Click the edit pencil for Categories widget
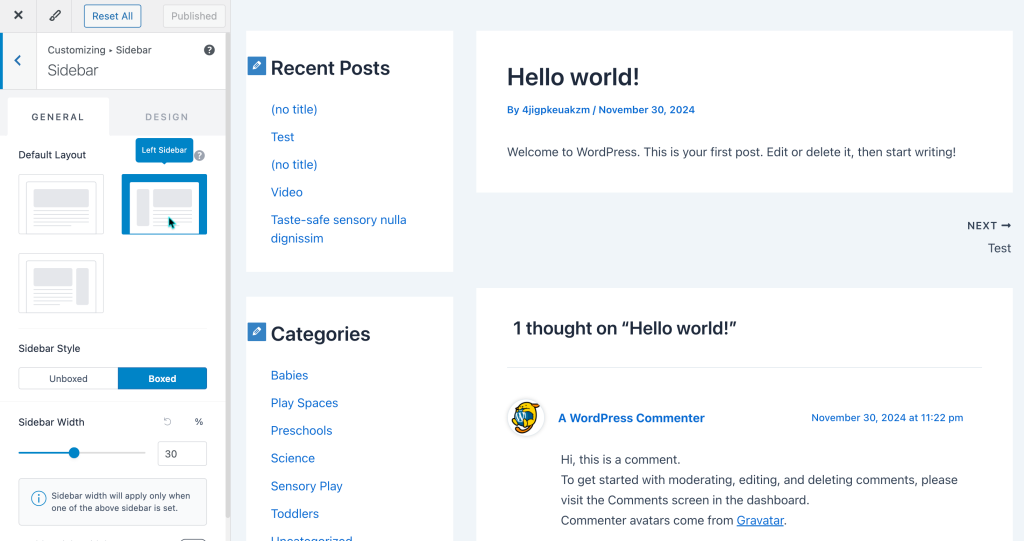Screen dimensions: 1024x541 [257, 332]
